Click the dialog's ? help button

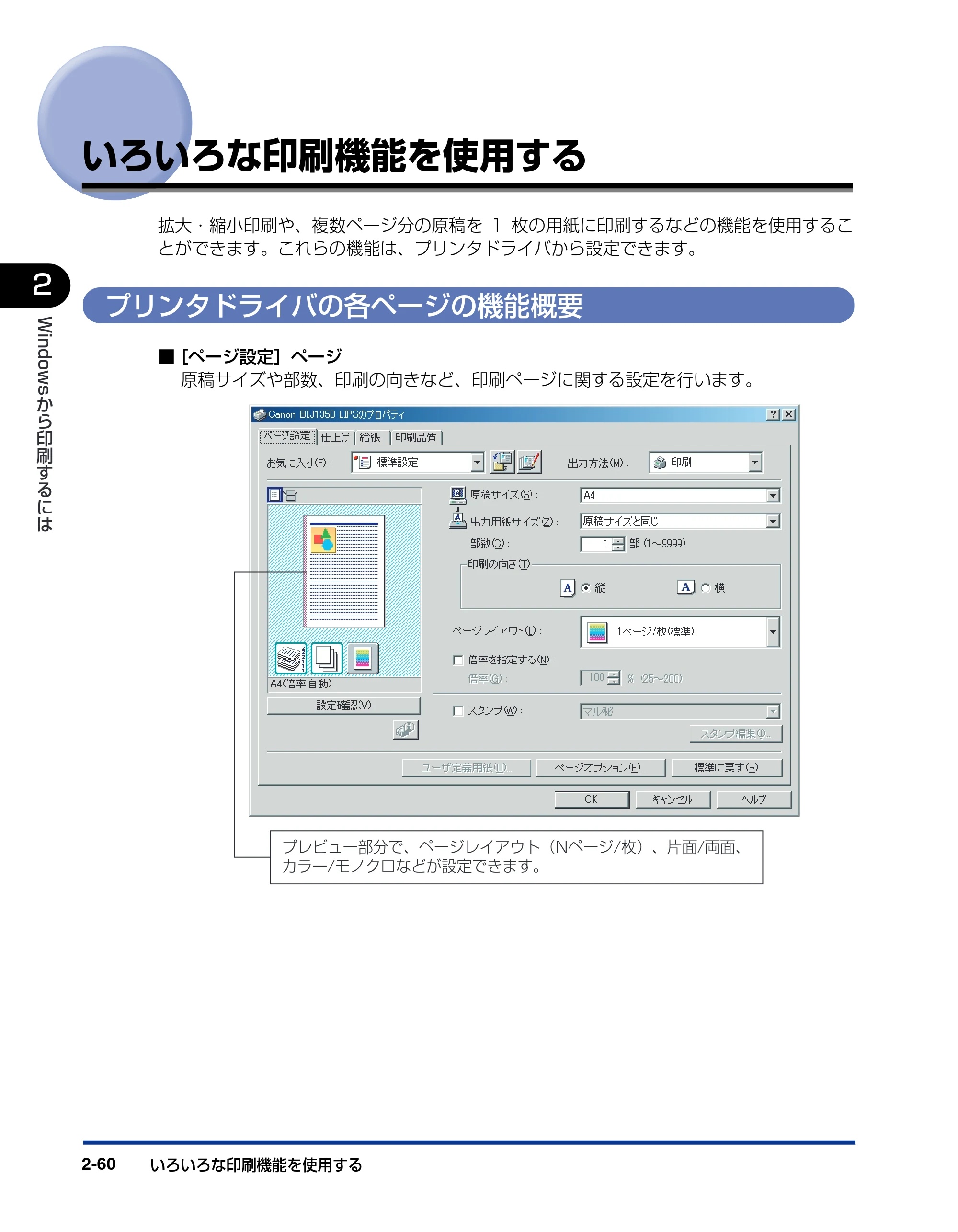(x=773, y=415)
